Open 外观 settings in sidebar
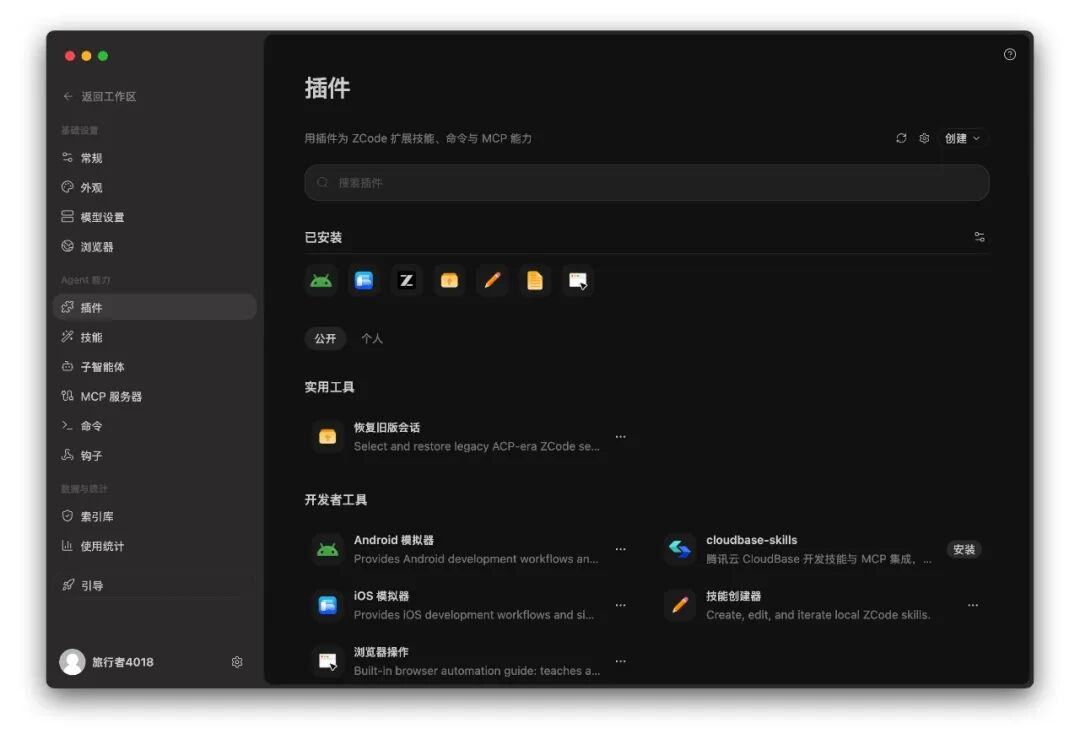 pyautogui.click(x=154, y=187)
